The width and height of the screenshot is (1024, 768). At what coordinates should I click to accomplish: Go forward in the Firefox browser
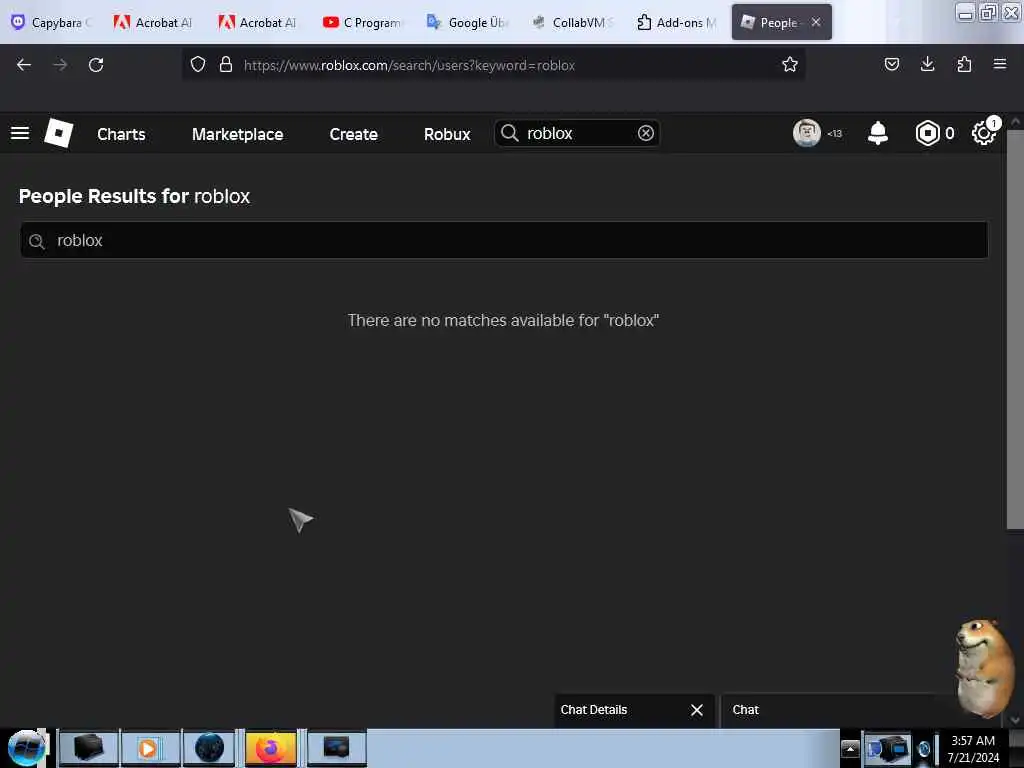tap(60, 65)
